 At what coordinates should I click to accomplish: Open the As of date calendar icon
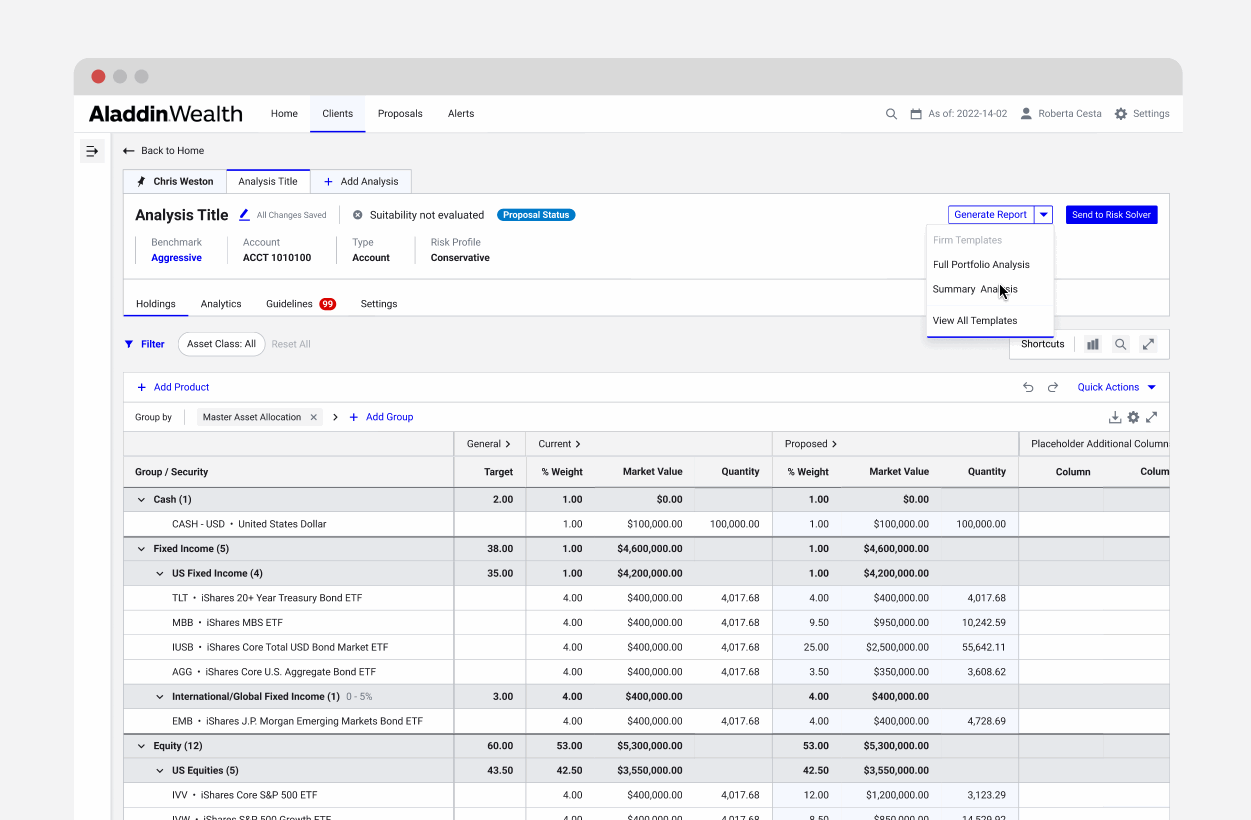click(x=916, y=114)
